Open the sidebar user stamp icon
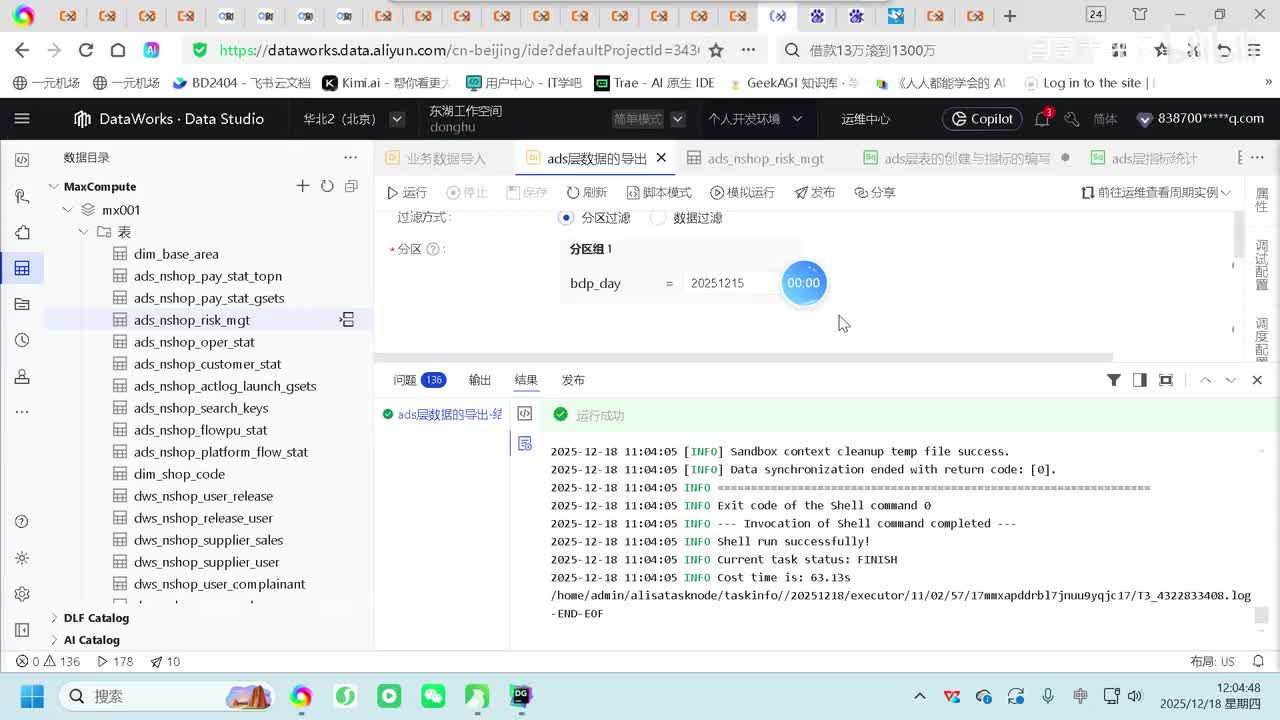Viewport: 1280px width, 720px height. tap(22, 376)
